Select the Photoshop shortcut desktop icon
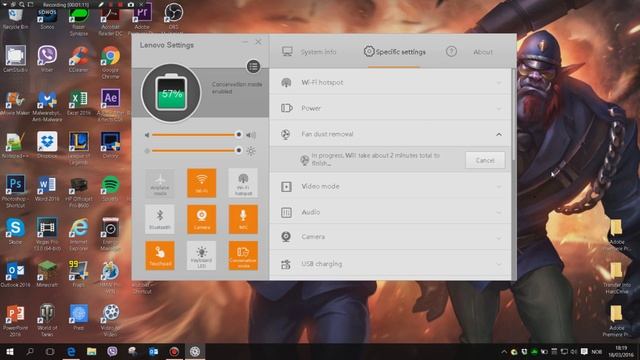Viewport: 640px width, 360px height. click(15, 191)
